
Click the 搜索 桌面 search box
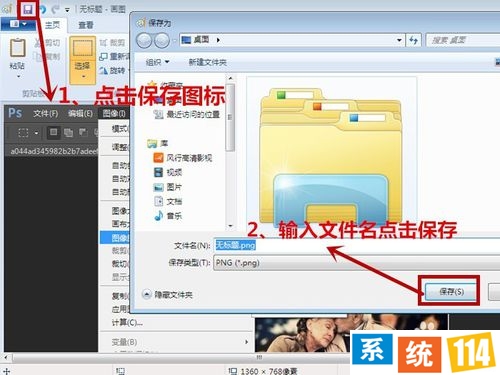(x=463, y=40)
